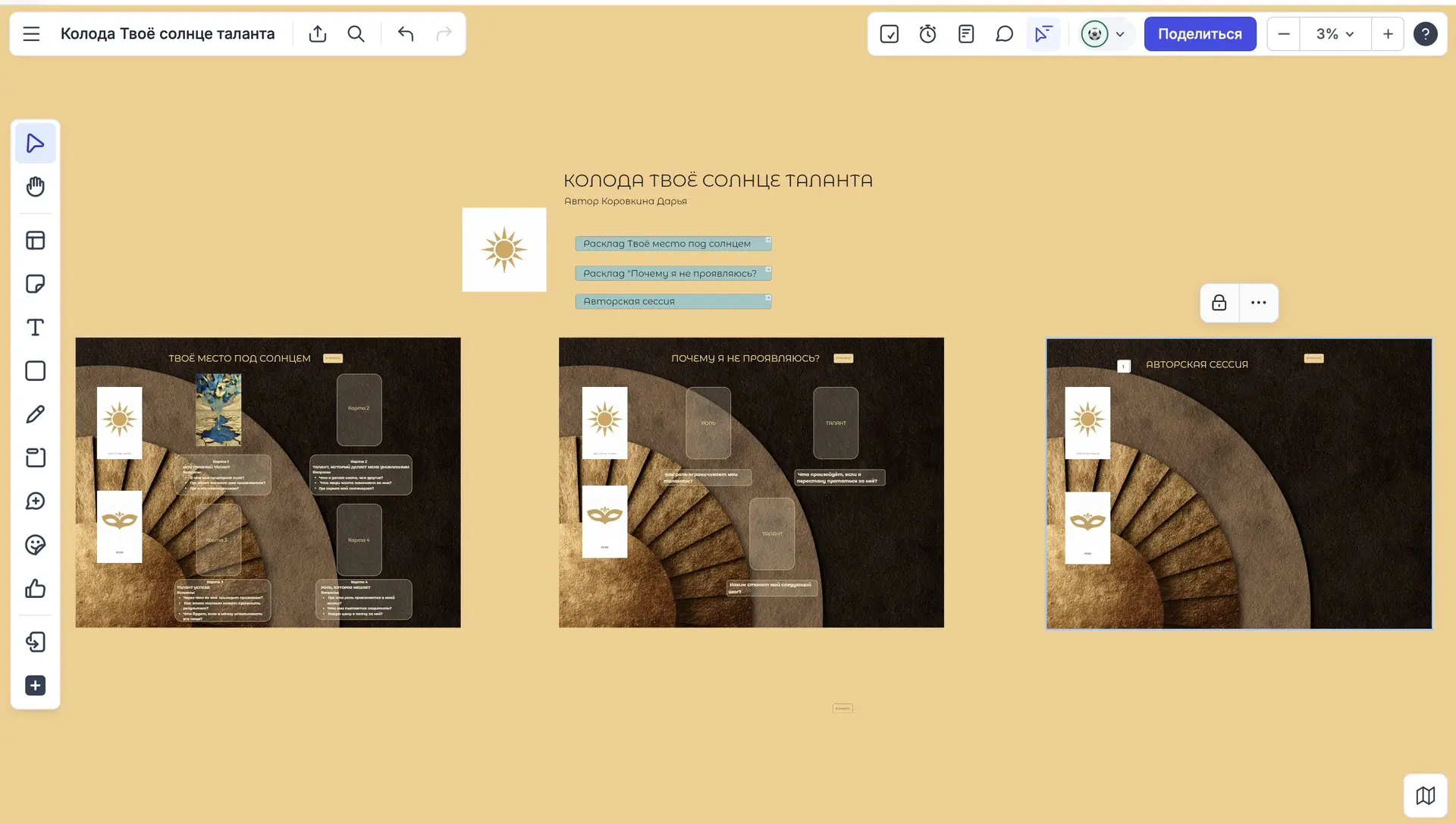Image resolution: width=1456 pixels, height=824 pixels.
Task: Toggle collaborator cursors display
Action: click(1043, 34)
